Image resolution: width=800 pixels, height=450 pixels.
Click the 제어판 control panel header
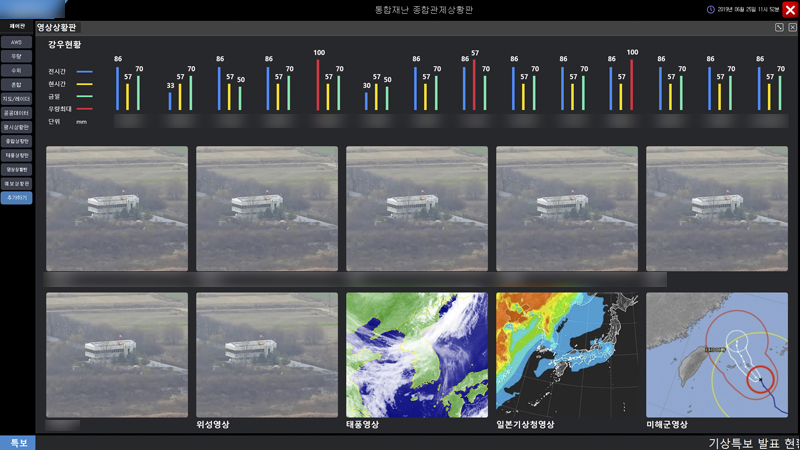coord(17,26)
